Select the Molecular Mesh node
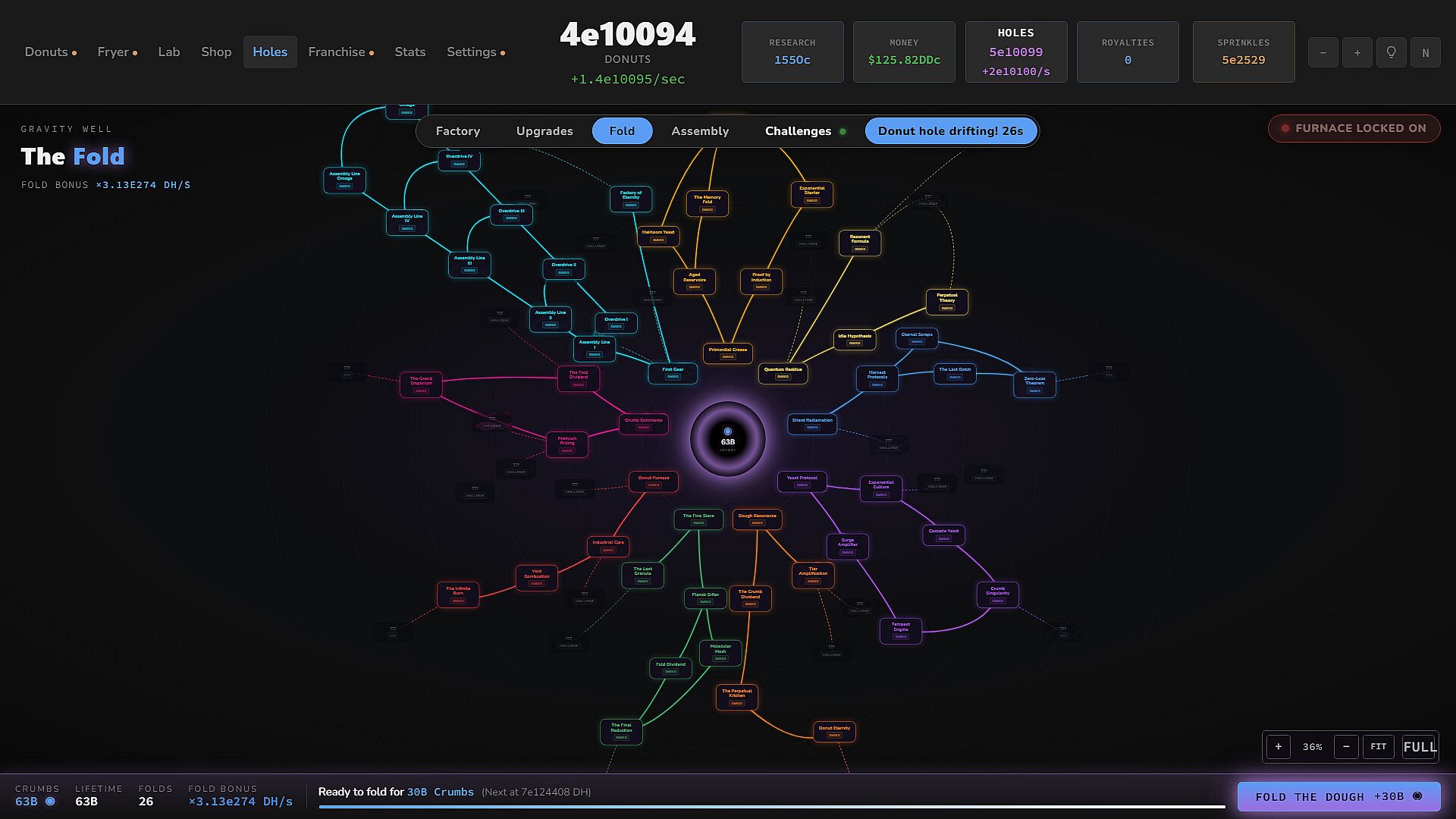 pyautogui.click(x=720, y=653)
